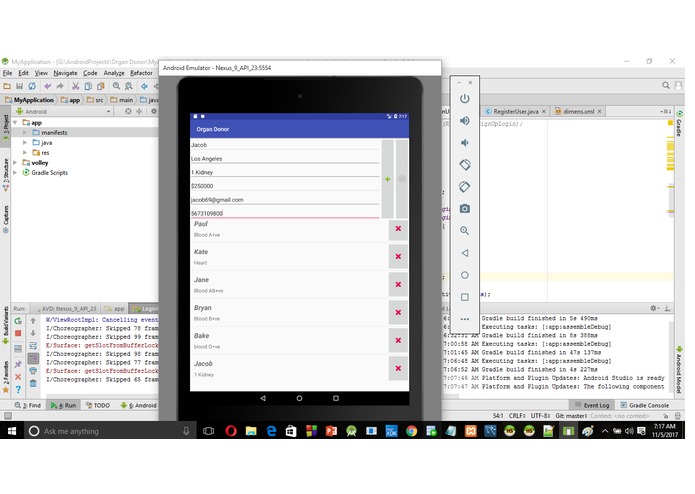Click the green plus add button in the app

[387, 179]
